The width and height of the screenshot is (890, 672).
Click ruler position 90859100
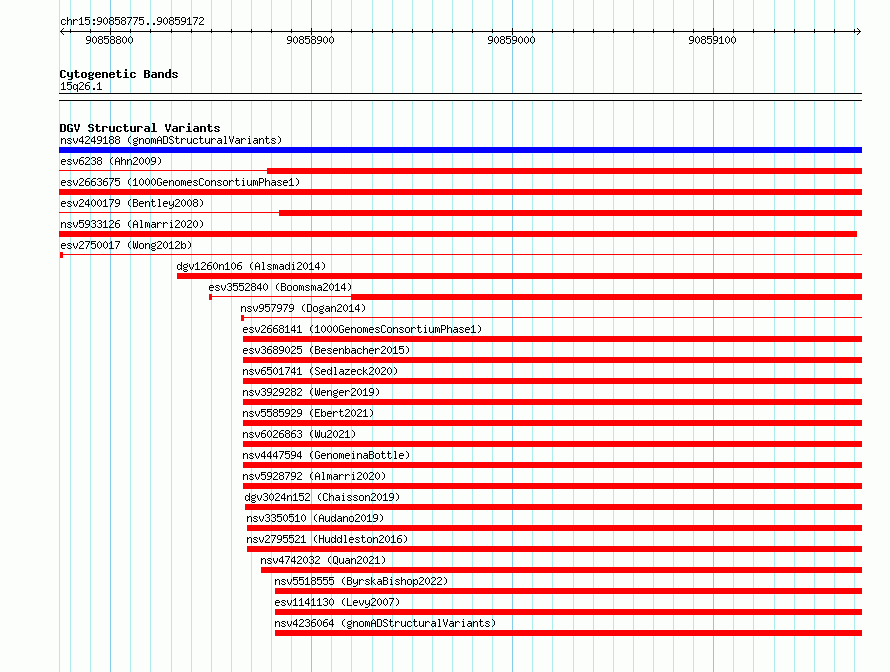click(712, 40)
